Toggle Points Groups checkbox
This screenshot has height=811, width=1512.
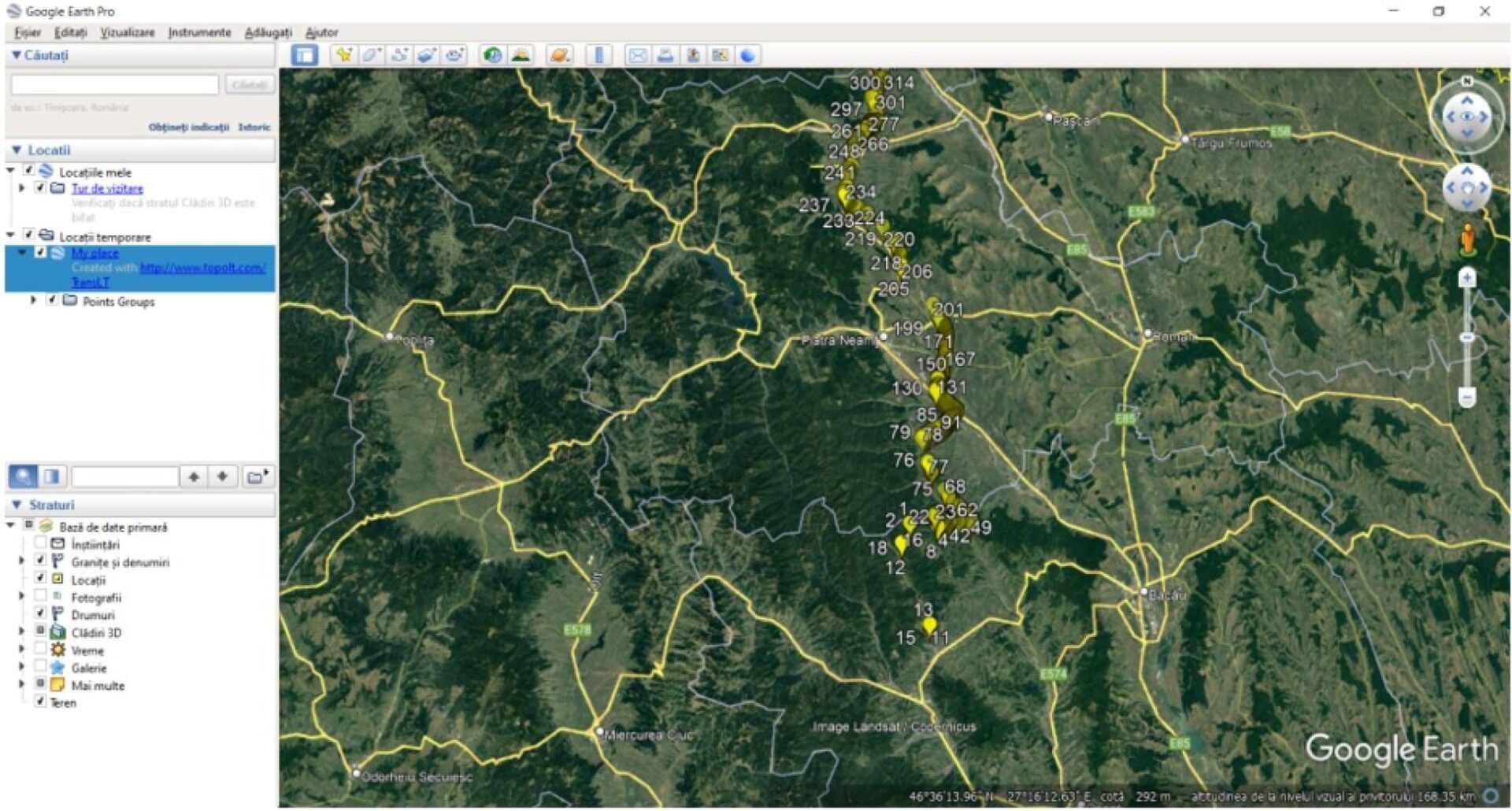coord(52,300)
